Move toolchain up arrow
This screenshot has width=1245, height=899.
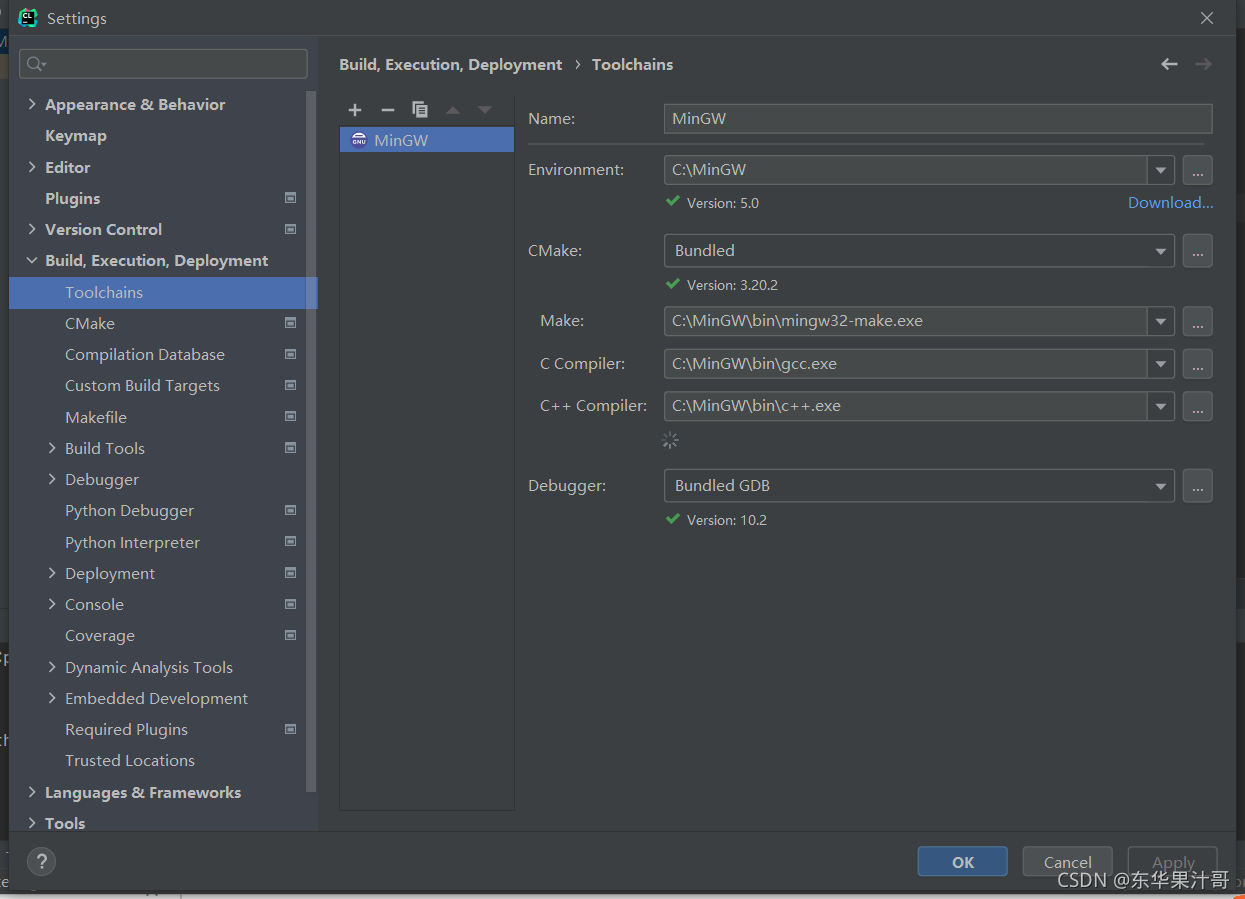pyautogui.click(x=453, y=110)
